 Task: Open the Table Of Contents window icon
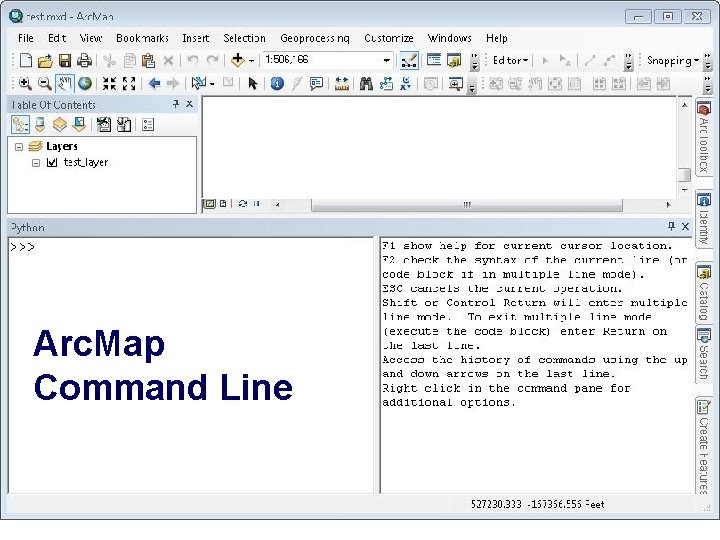click(x=433, y=60)
